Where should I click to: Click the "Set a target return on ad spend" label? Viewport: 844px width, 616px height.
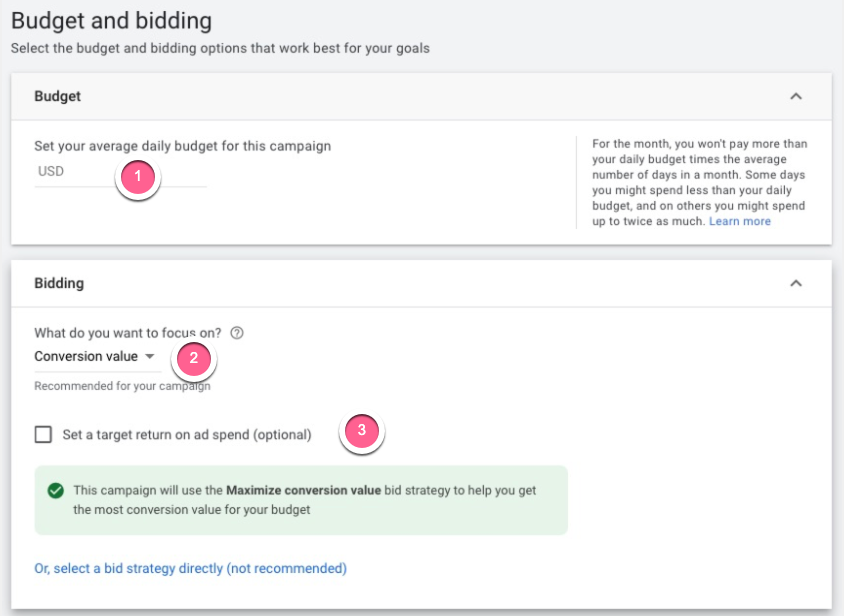pos(187,435)
